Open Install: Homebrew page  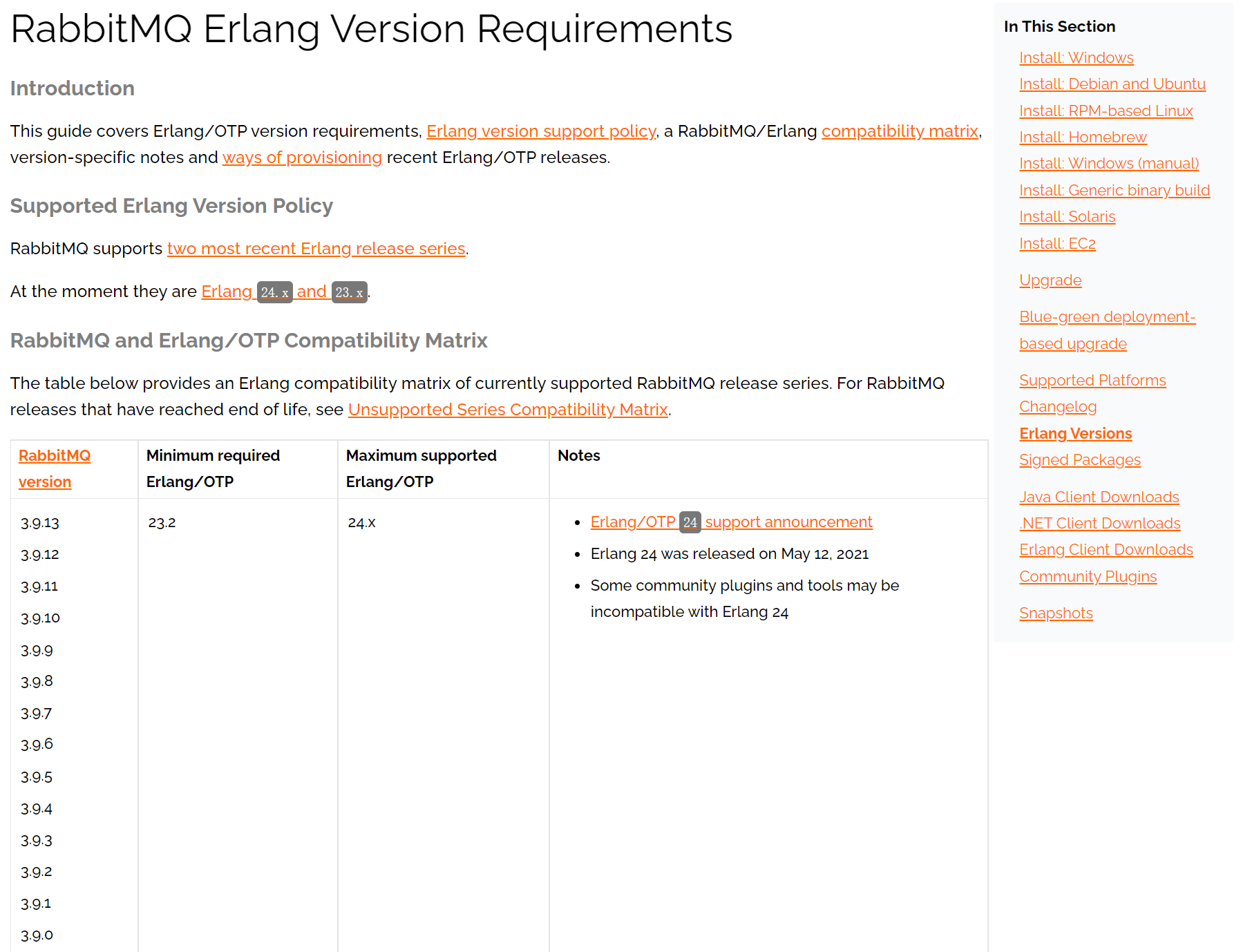(x=1083, y=137)
